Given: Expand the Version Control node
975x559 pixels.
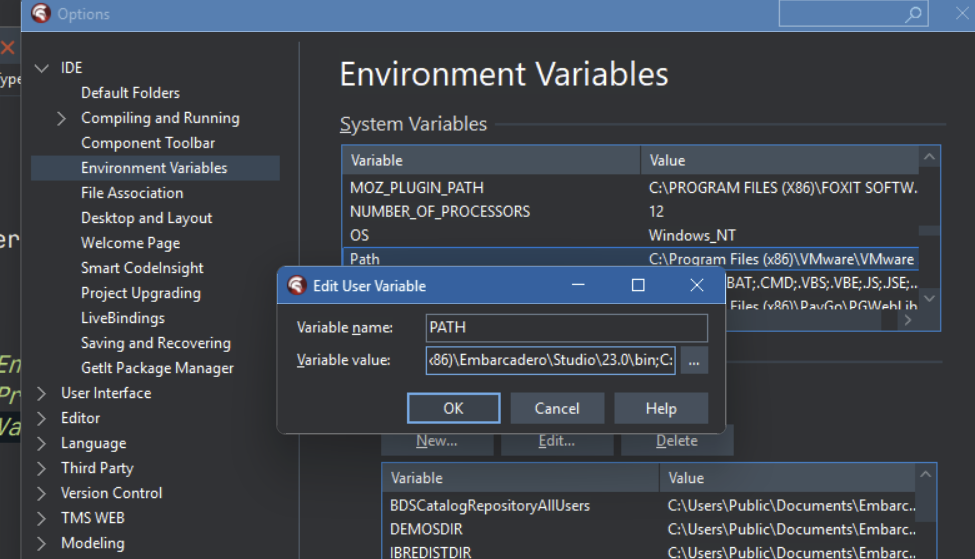Looking at the screenshot, I should pyautogui.click(x=41, y=494).
